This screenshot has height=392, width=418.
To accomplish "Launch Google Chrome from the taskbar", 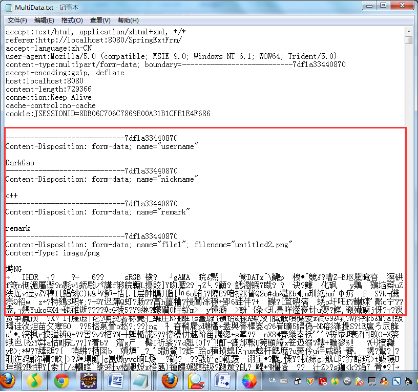I will coord(61,381).
